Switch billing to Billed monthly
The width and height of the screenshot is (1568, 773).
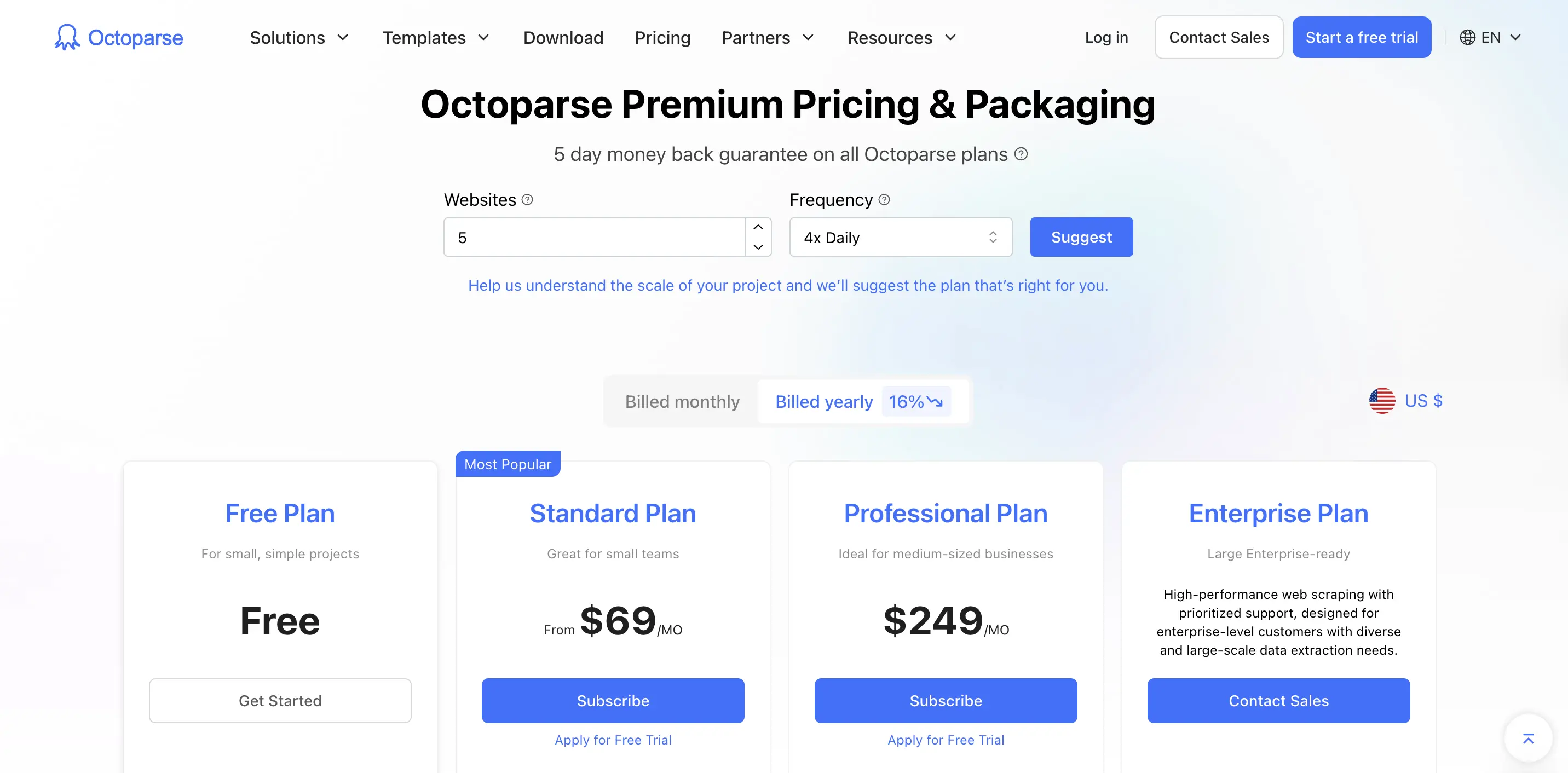click(682, 401)
